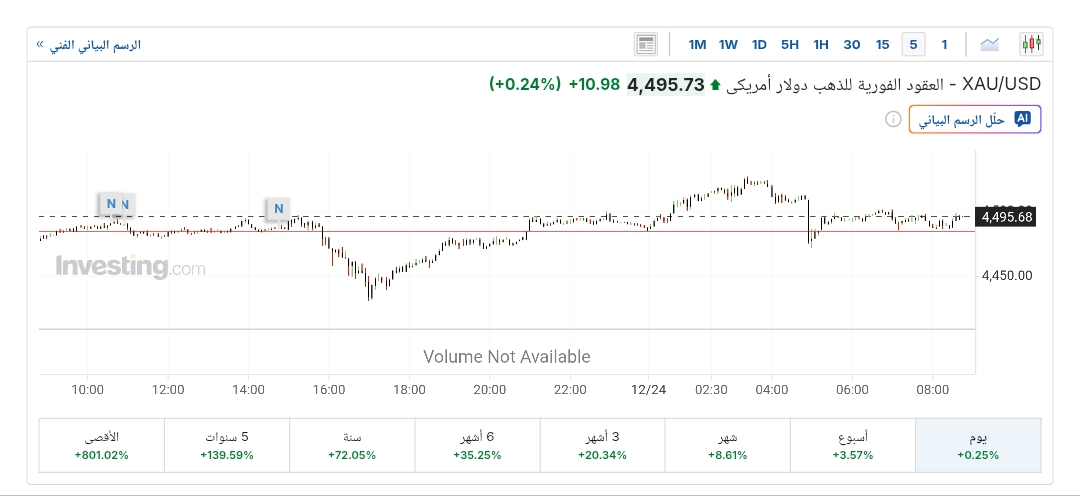Click the AI badge icon in the chart analysis button

tap(1022, 119)
